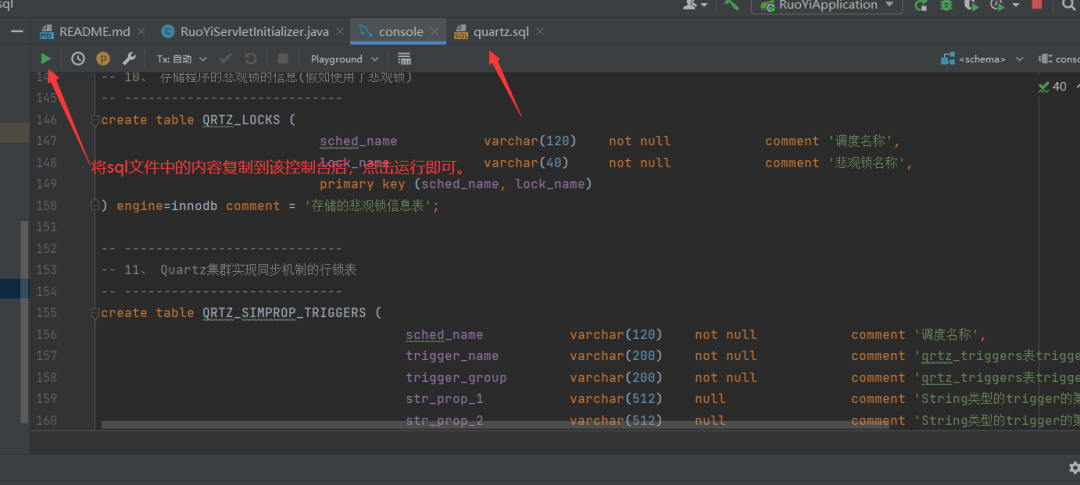Click varchar(512) on line 159
The width and height of the screenshot is (1080, 485).
(x=616, y=399)
